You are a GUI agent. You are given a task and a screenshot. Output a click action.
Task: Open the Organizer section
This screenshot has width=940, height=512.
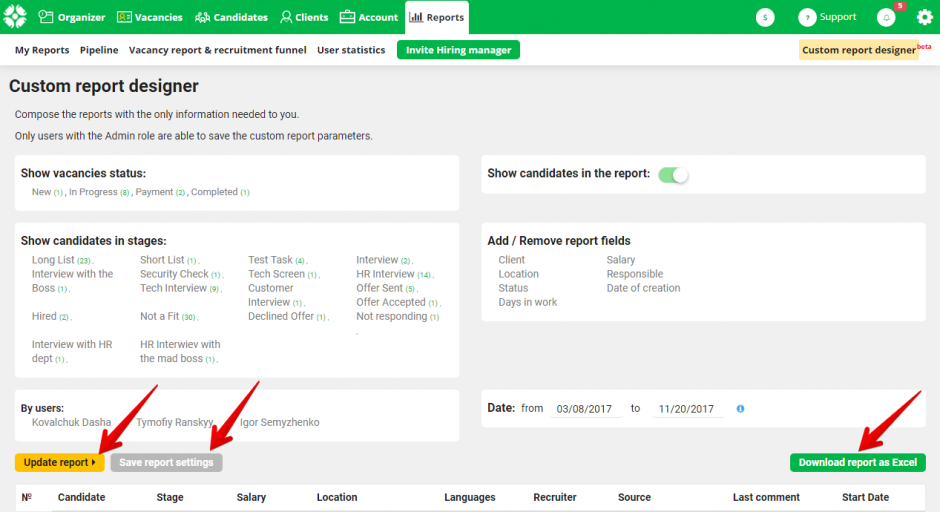coord(72,17)
